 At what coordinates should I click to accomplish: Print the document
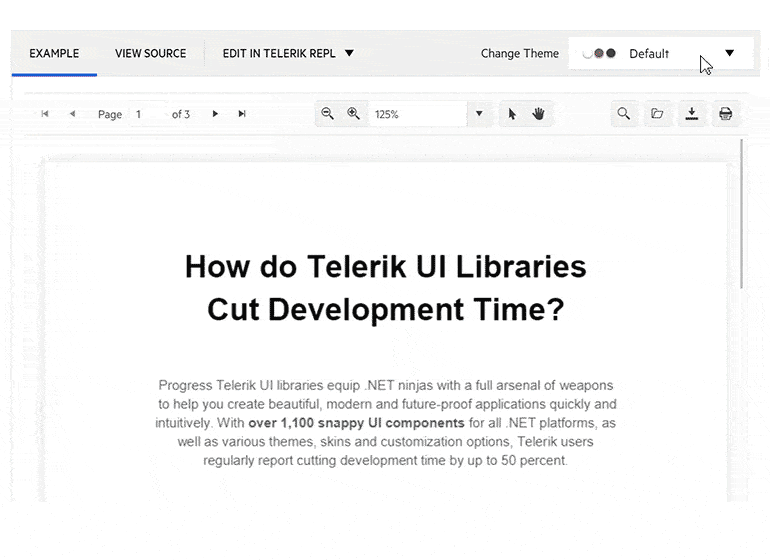tap(725, 114)
